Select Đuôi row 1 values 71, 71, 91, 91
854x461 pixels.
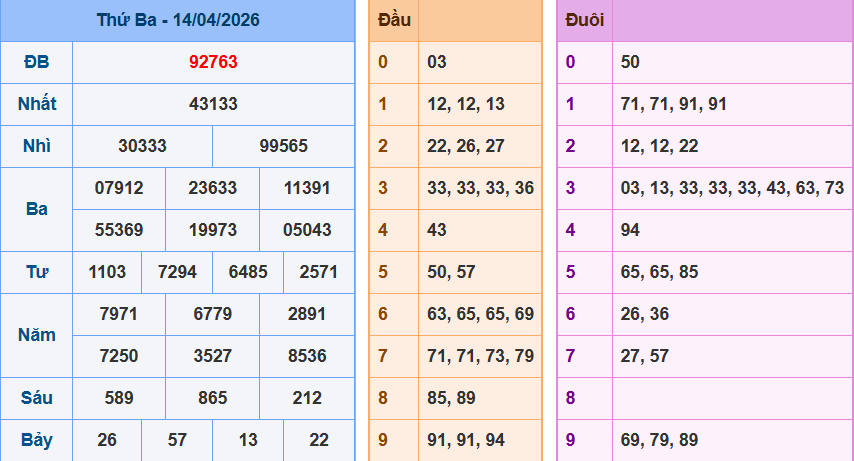point(673,104)
